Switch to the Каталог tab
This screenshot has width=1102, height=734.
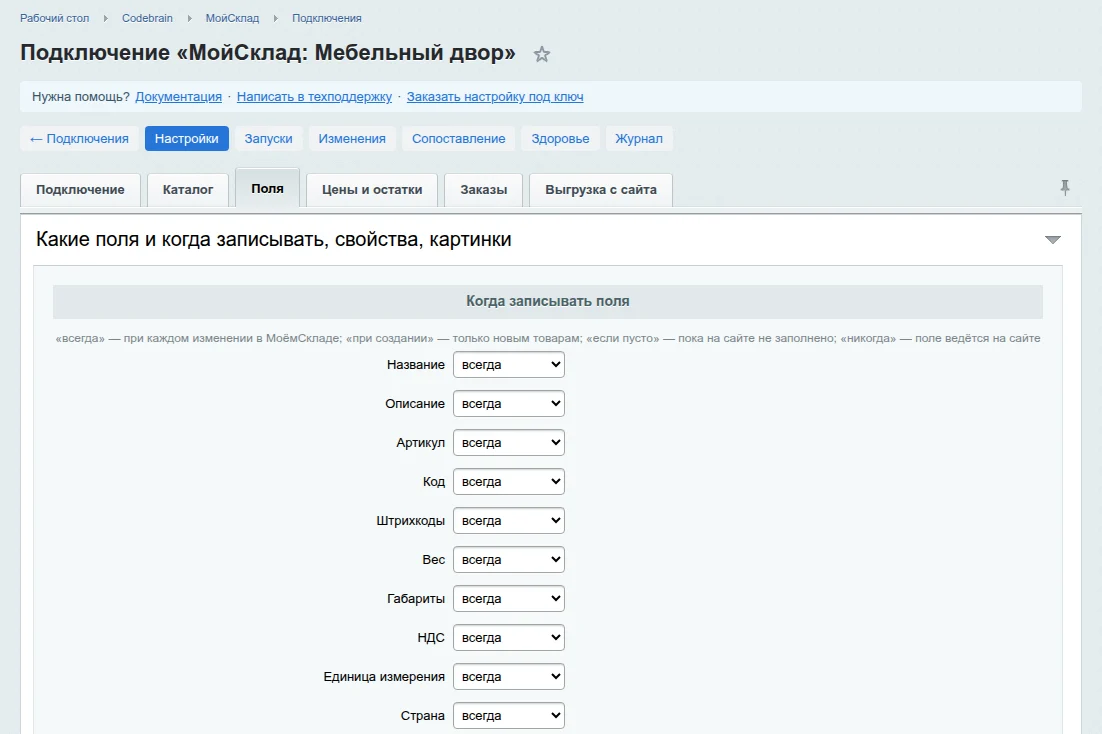[188, 190]
